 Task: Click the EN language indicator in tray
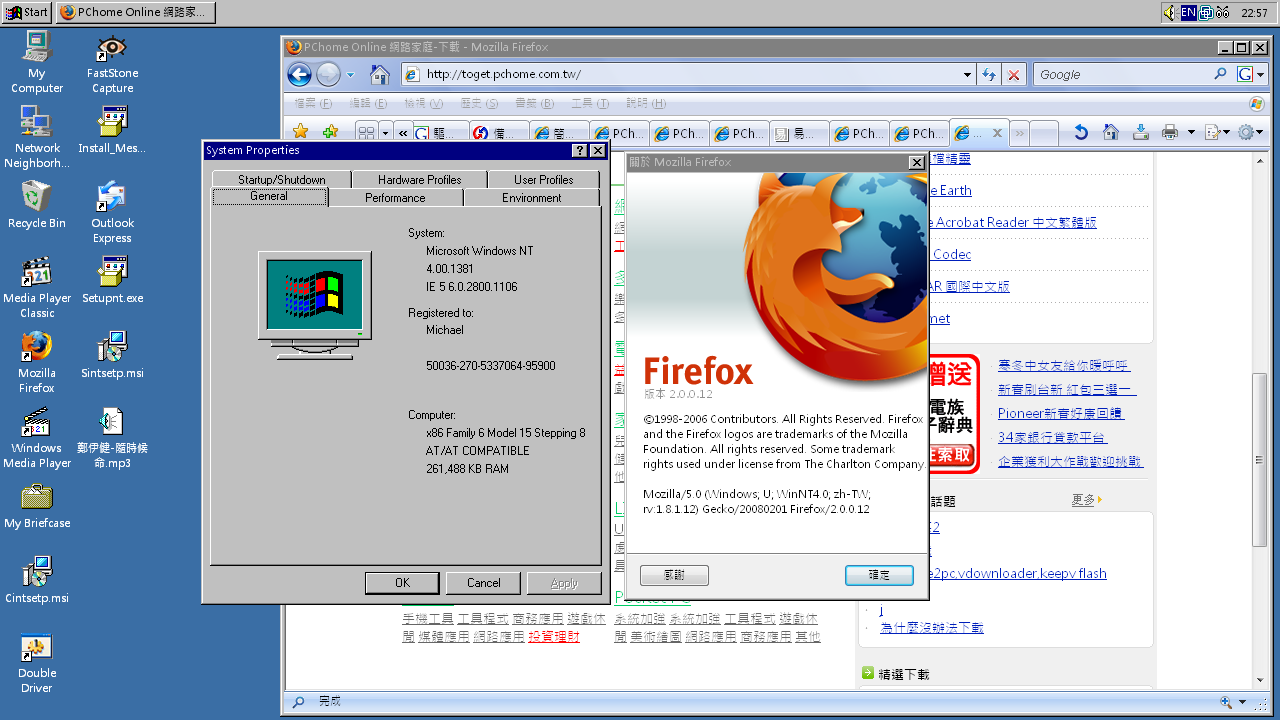coord(1188,12)
